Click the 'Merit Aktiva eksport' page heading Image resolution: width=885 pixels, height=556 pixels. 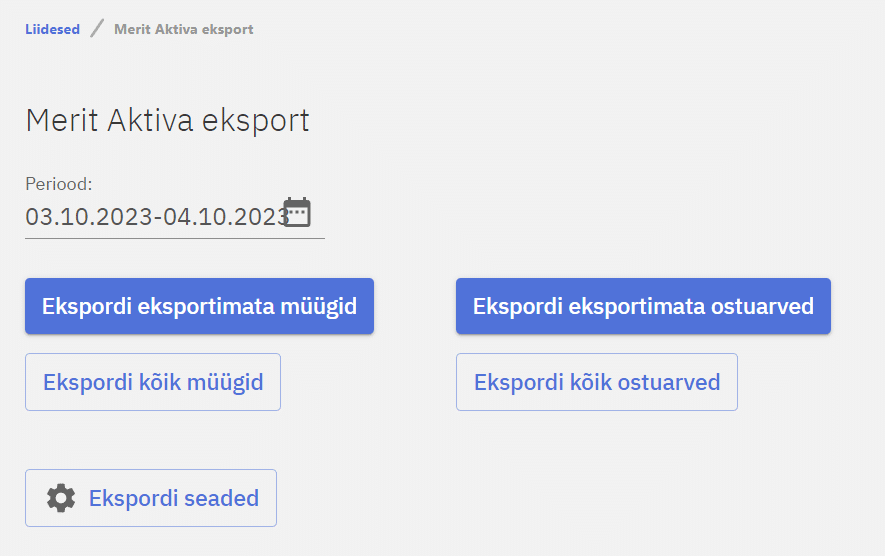(168, 121)
